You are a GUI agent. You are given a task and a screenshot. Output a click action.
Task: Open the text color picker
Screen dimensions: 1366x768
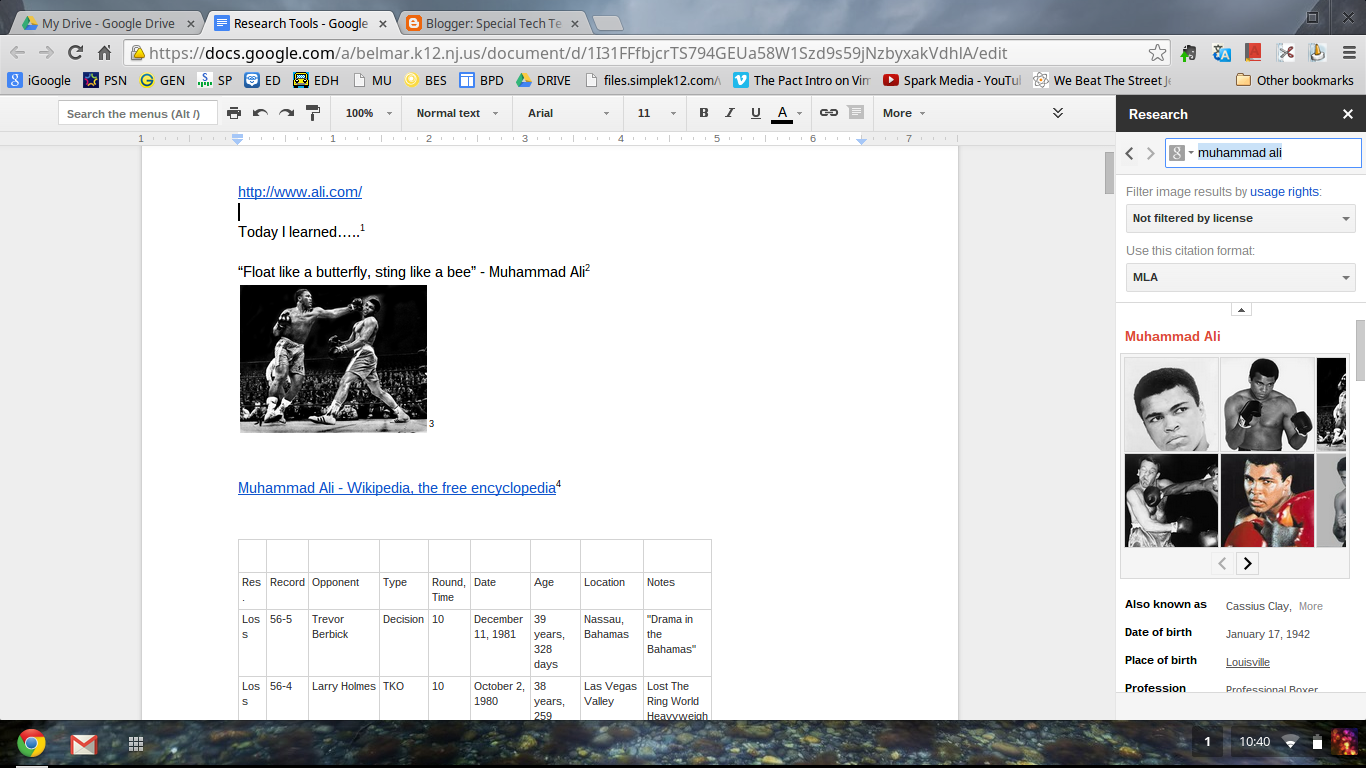786,113
